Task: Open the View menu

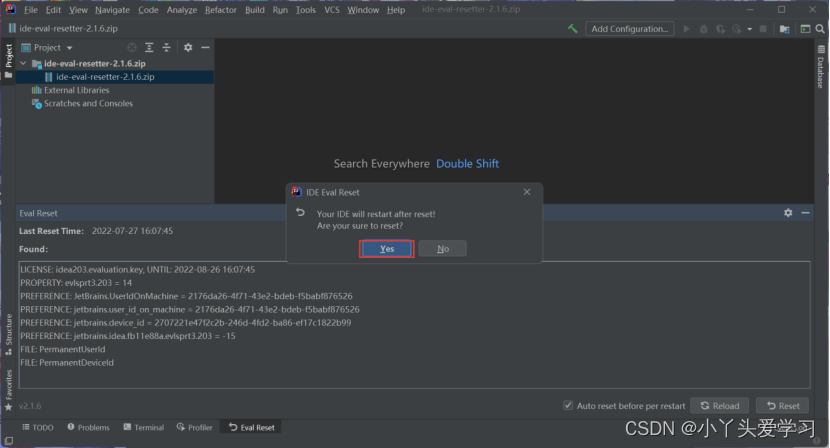Action: click(78, 10)
